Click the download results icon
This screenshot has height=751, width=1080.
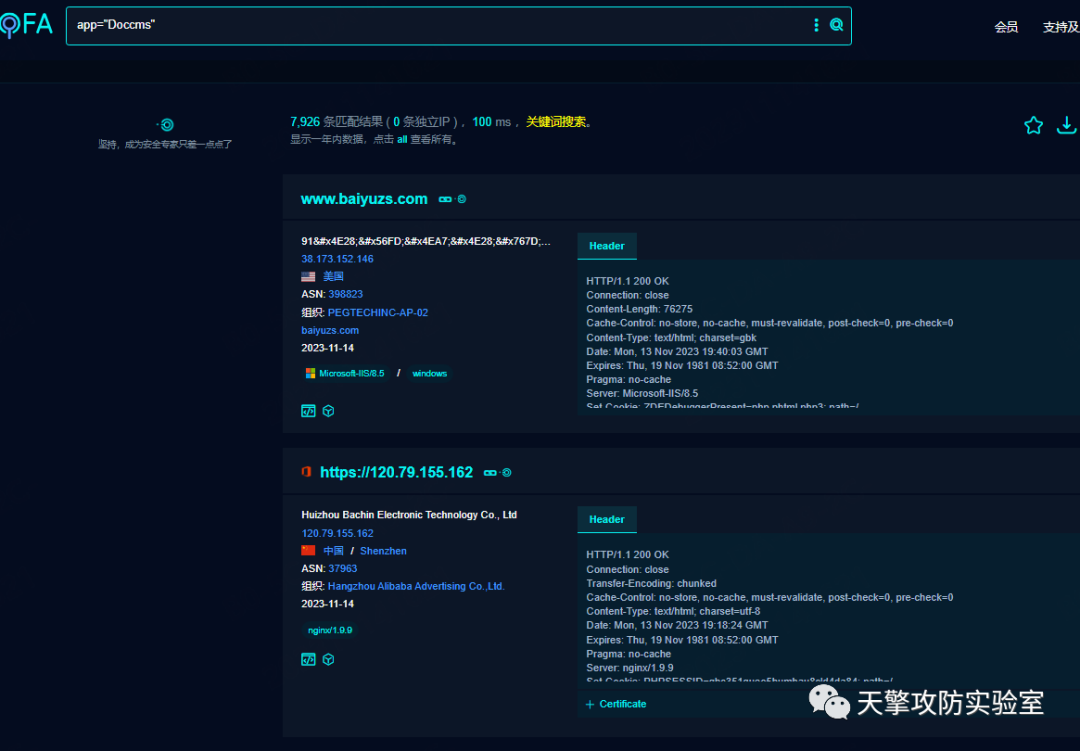click(1066, 125)
